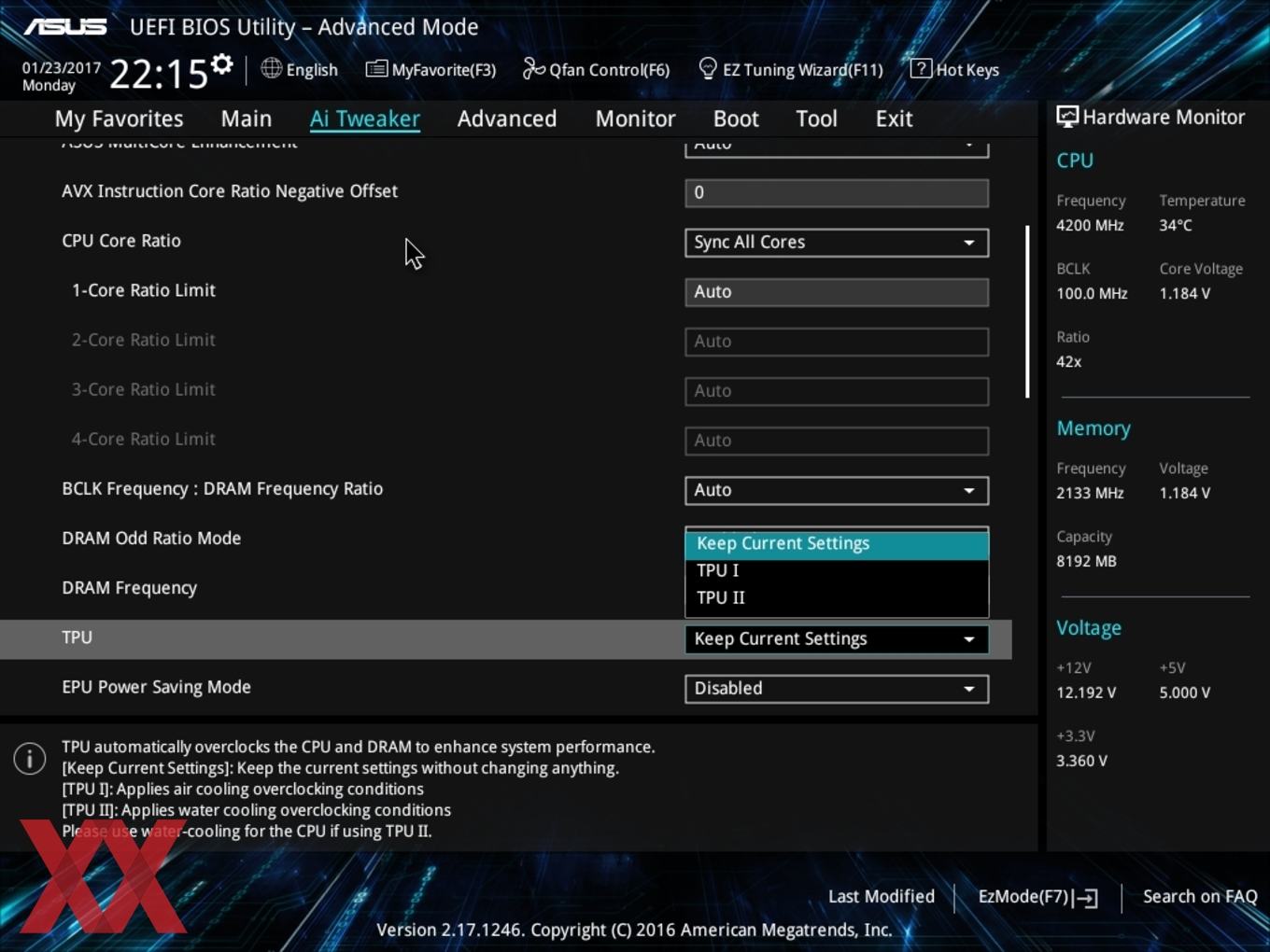Open the My Favorites tab

click(119, 119)
